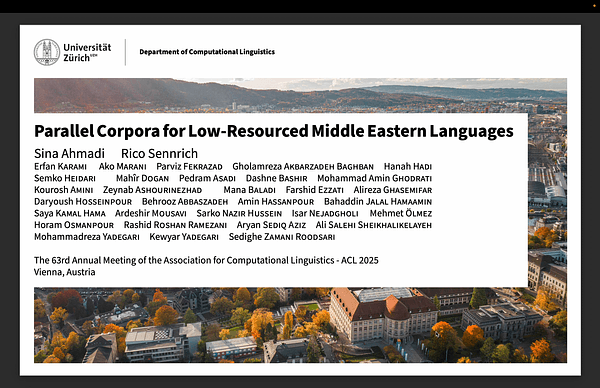The image size is (600, 388).
Task: Click the name "Semko Heidari"
Action: 65,178
